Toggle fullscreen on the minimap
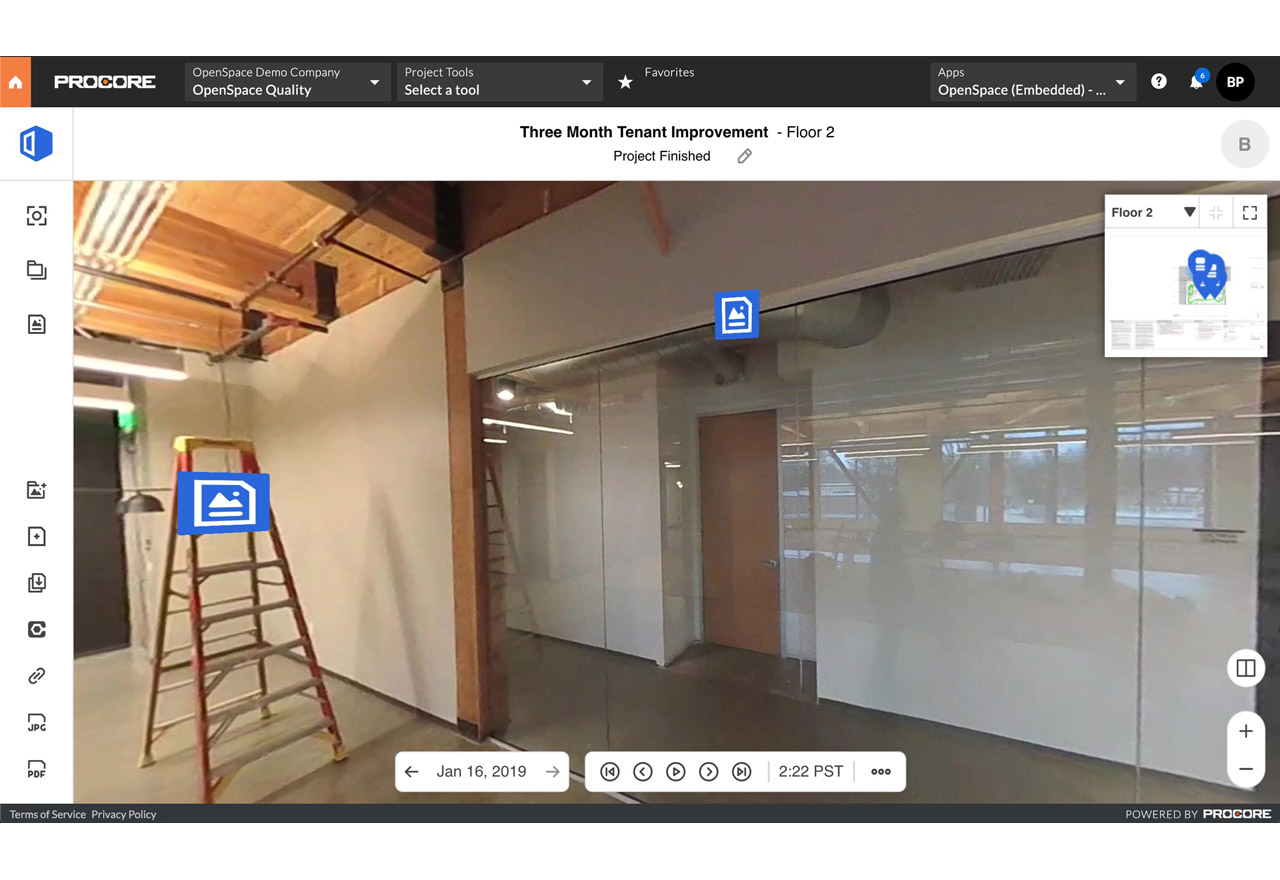Viewport: 1280px width, 880px height. click(1250, 212)
